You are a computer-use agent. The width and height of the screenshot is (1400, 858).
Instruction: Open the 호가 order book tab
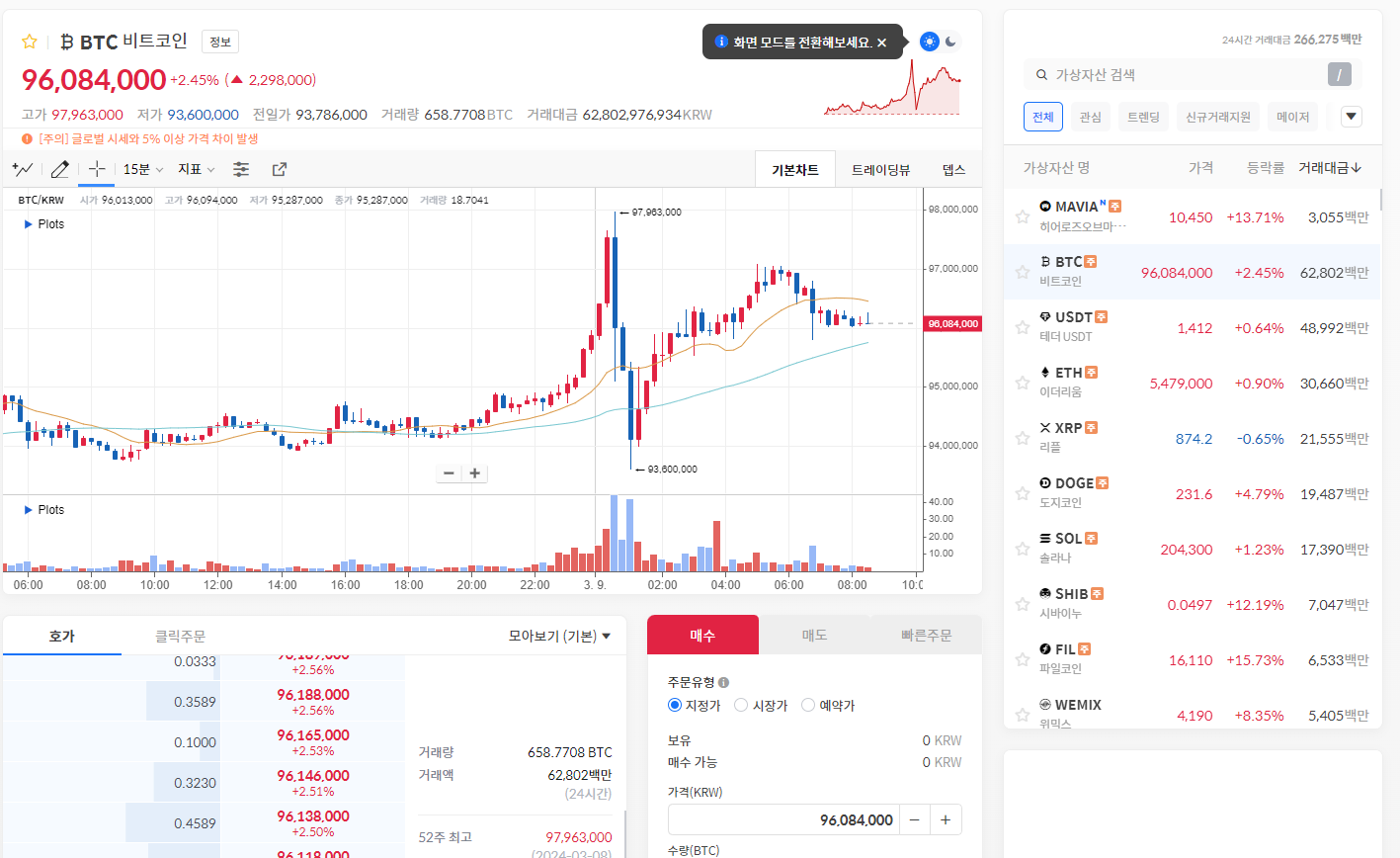[x=62, y=636]
